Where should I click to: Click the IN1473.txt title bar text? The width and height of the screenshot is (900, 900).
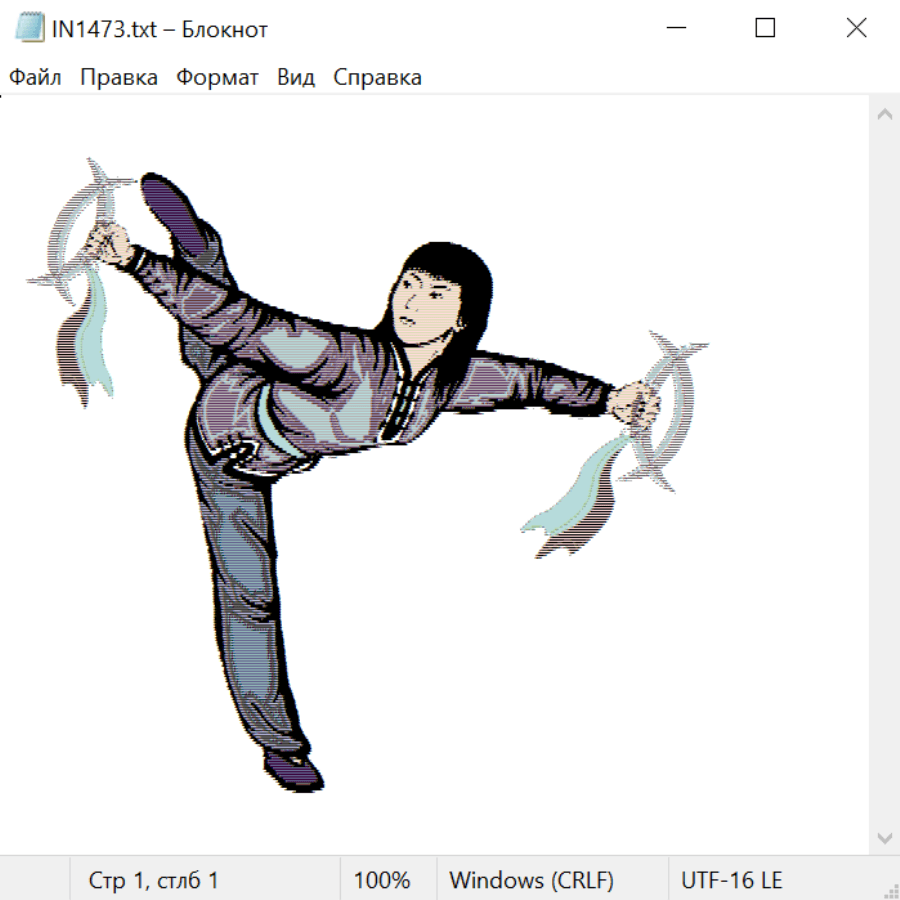(x=160, y=29)
